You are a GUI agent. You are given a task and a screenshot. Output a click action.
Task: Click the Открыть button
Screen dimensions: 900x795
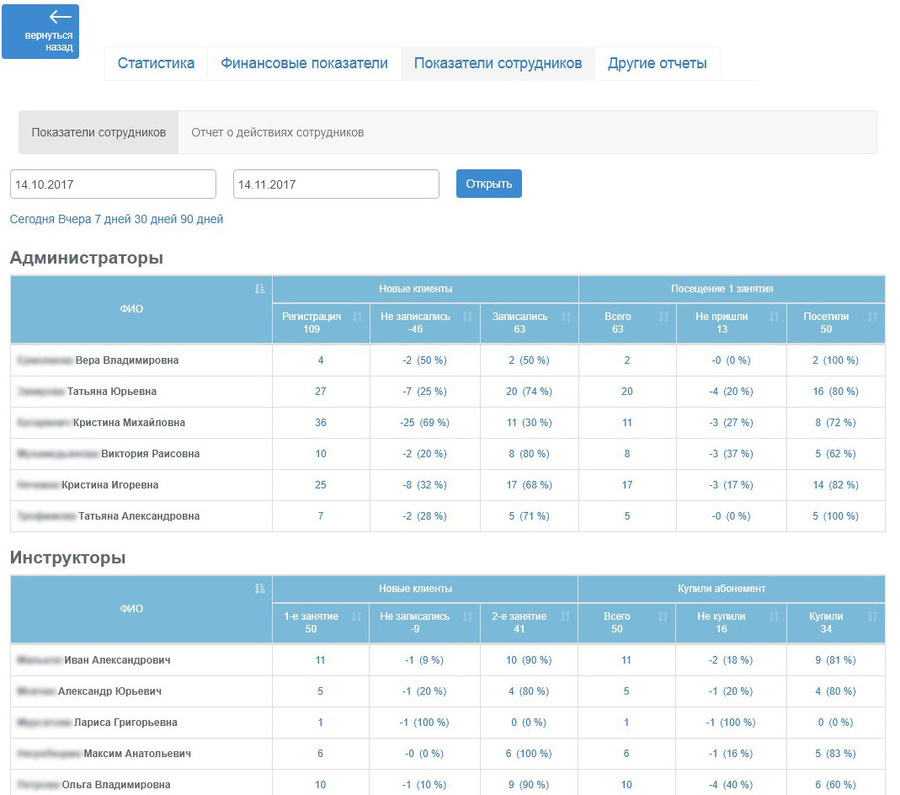point(488,183)
